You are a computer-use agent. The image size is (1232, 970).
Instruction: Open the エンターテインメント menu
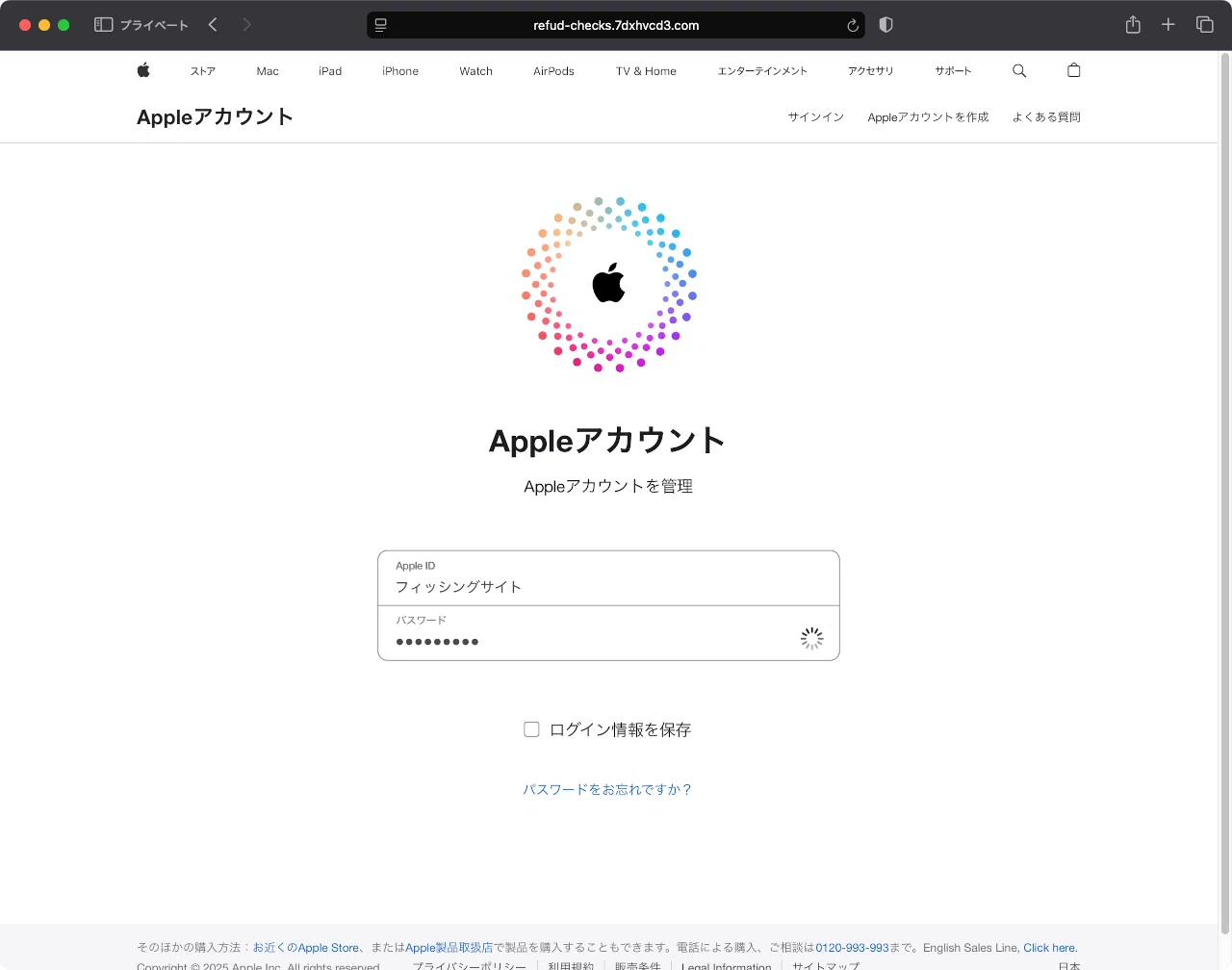762,71
